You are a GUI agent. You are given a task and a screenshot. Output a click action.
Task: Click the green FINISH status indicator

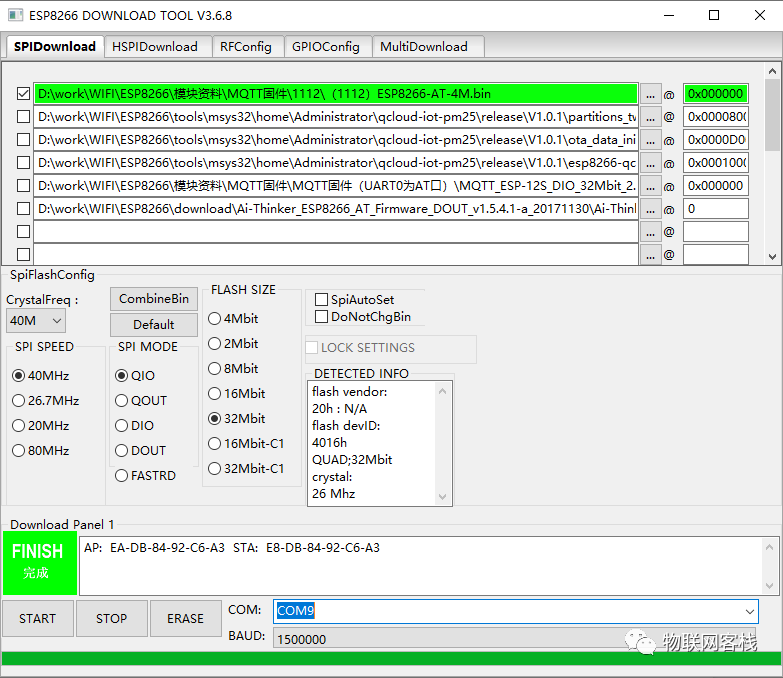point(40,563)
